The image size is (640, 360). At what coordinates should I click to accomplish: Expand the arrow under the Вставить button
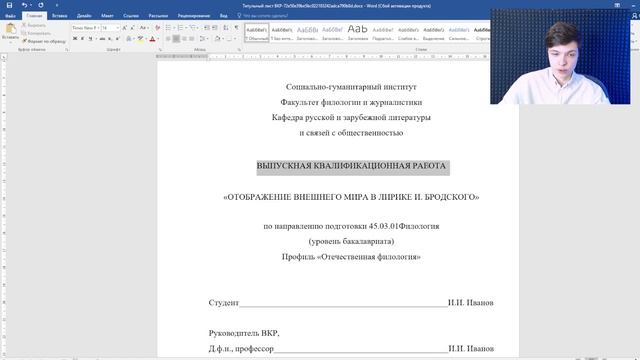(x=11, y=41)
